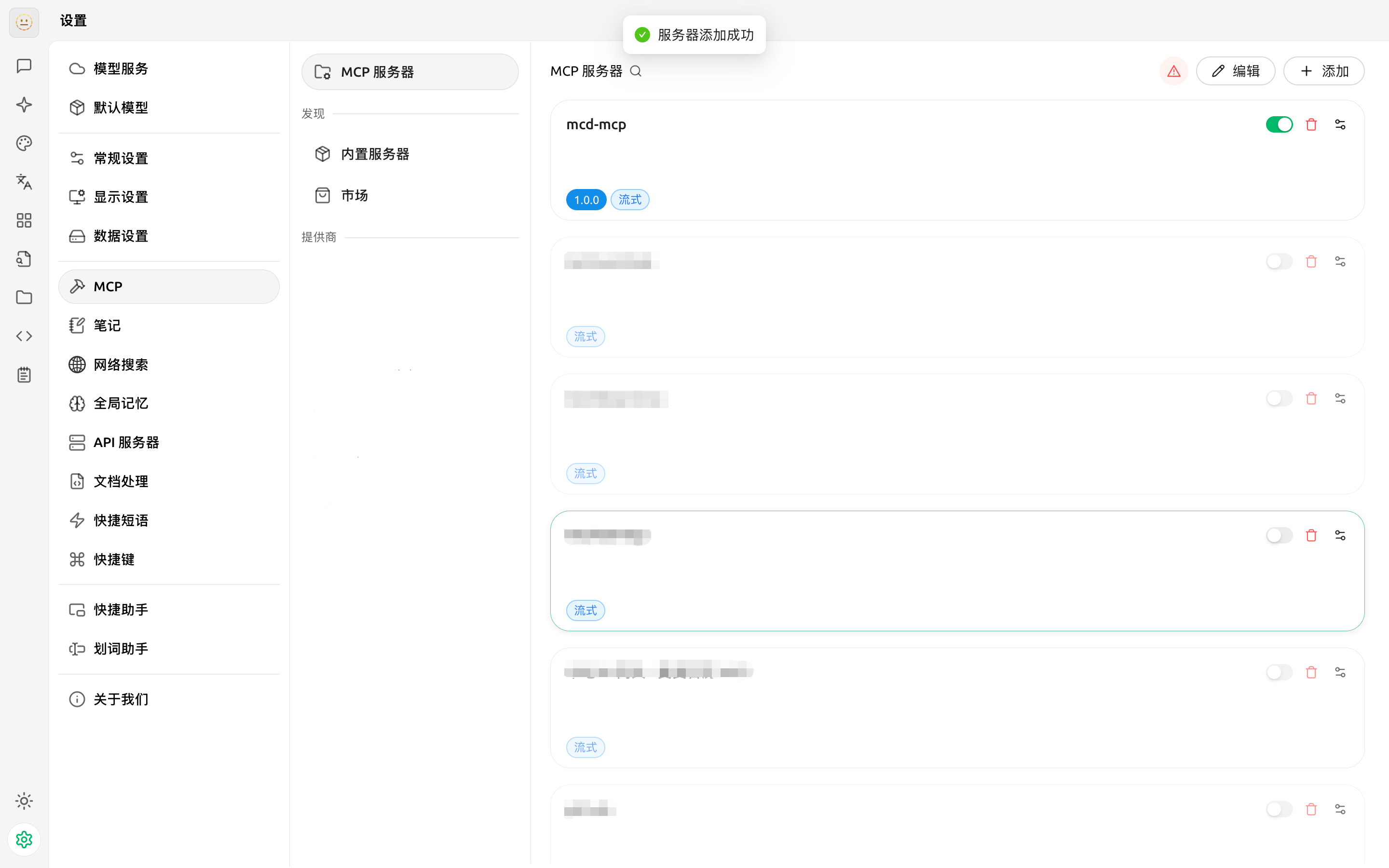Viewport: 1389px width, 868px height.
Task: Click the 编辑 button
Action: [x=1235, y=71]
